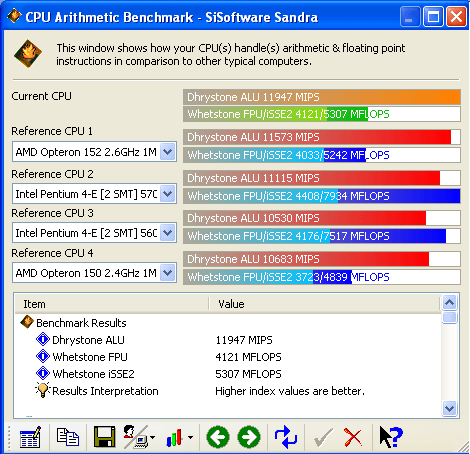Click Reference CPU 1 Whetstone 4033/5242 bar
The height and width of the screenshot is (454, 470).
tap(322, 155)
